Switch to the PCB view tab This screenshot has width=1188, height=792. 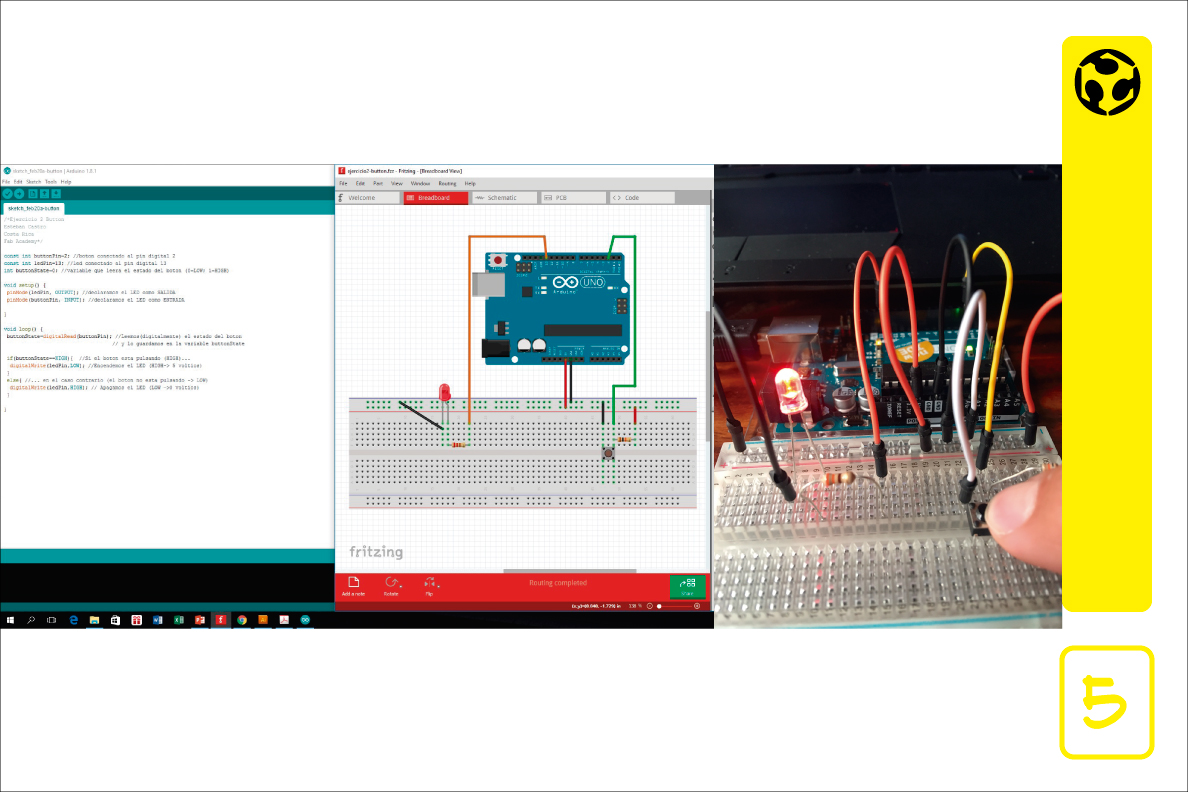click(573, 198)
